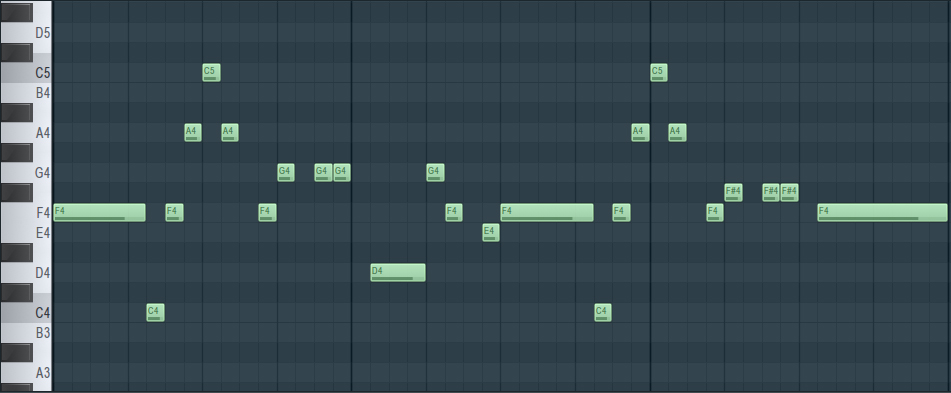Select the long F4 note at start

coord(99,213)
